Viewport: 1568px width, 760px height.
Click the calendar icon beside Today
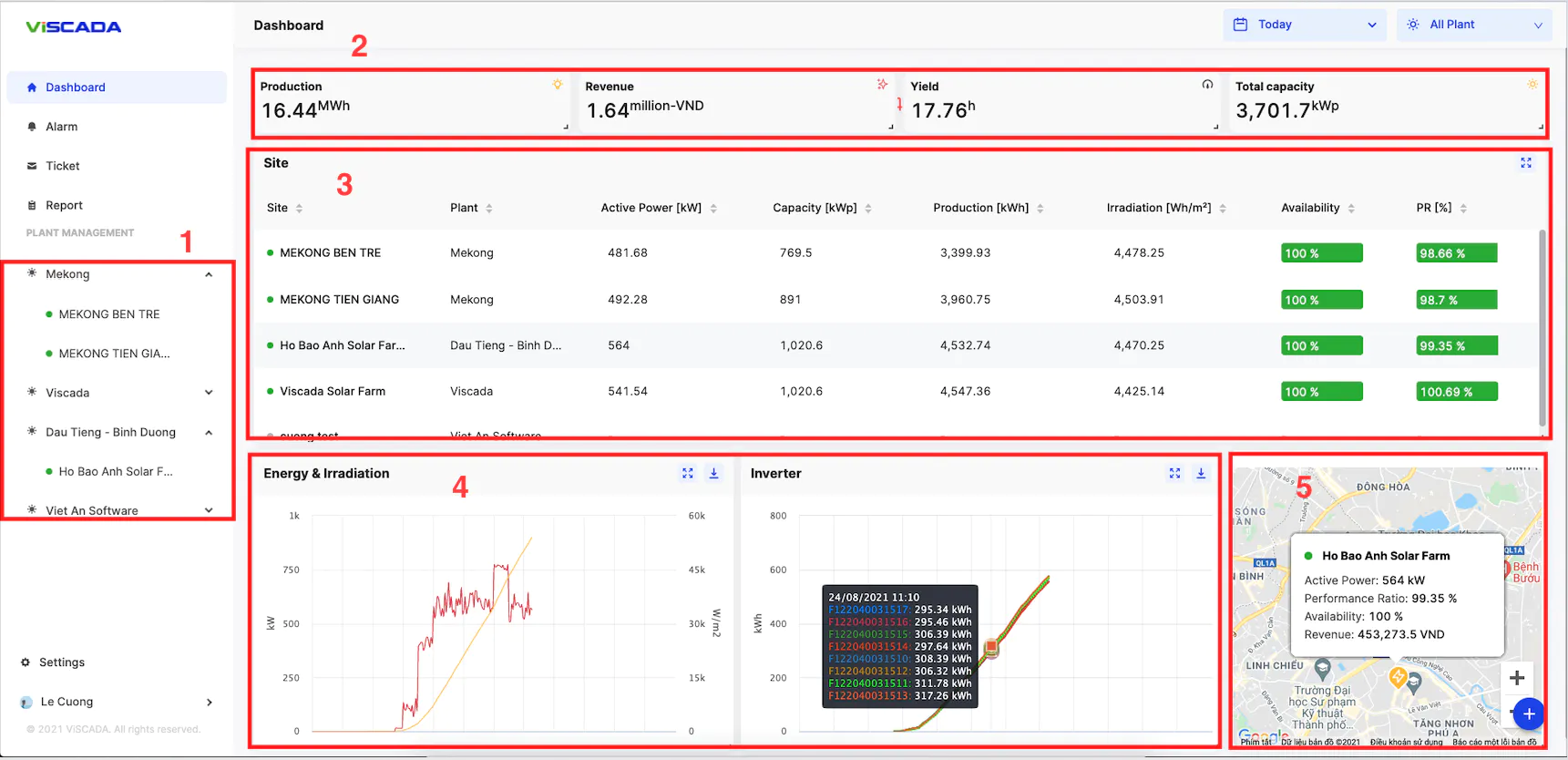pyautogui.click(x=1240, y=25)
